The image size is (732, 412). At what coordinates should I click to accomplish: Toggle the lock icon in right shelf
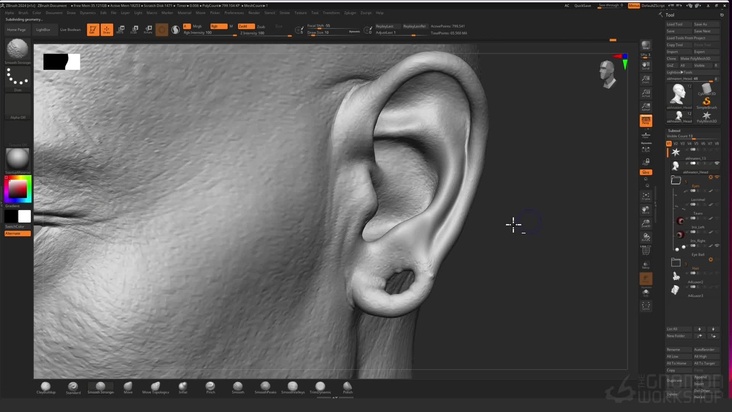click(646, 162)
